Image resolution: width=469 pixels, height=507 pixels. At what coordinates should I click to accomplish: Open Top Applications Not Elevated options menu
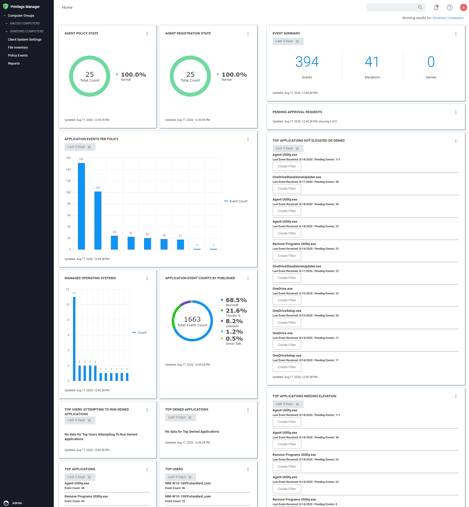[456, 141]
